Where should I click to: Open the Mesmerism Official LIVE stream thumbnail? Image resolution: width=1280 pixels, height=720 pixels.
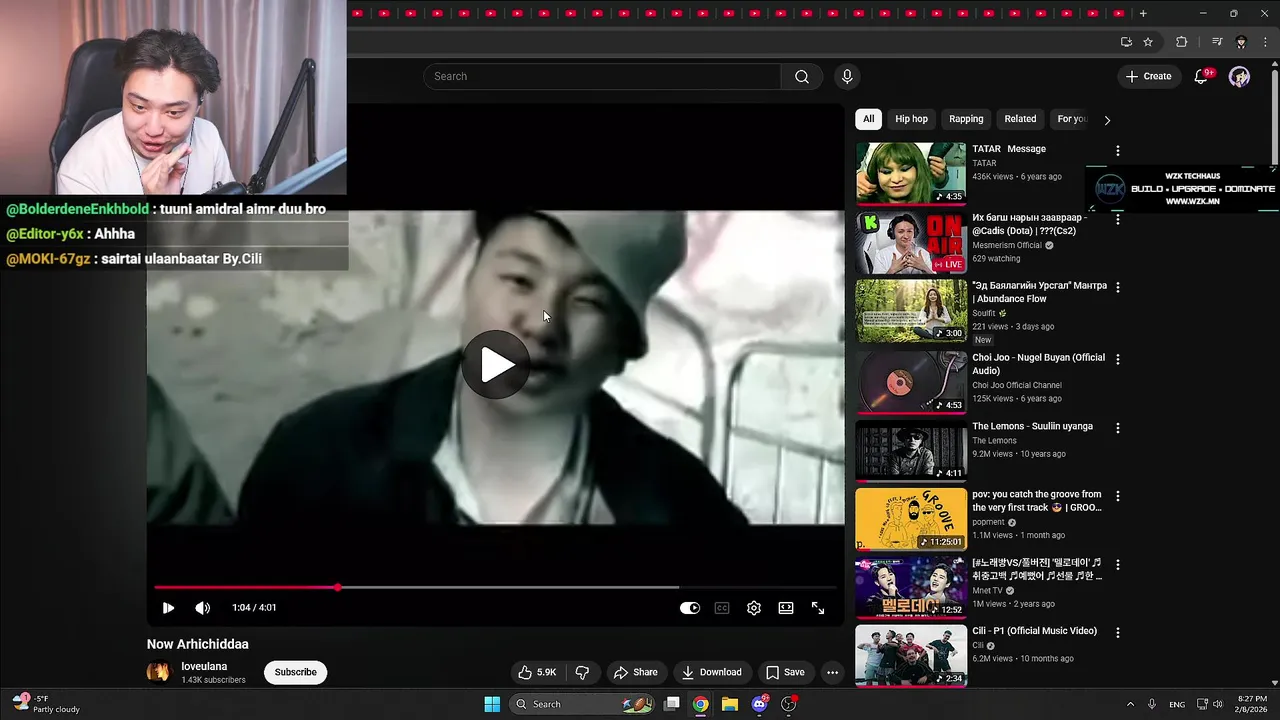pyautogui.click(x=911, y=242)
